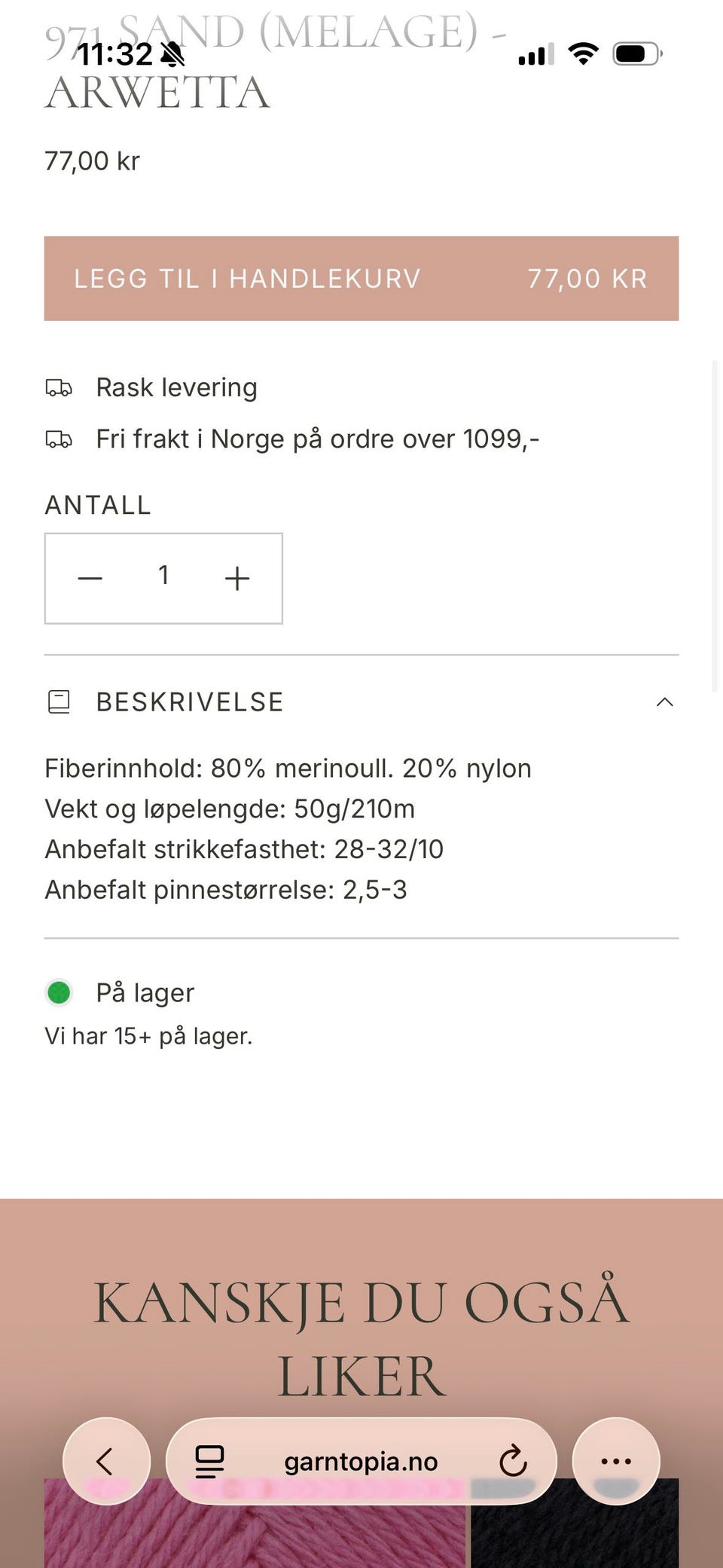723x1568 pixels.
Task: Open the page reader/tabs icon in address bar
Action: click(x=209, y=1461)
